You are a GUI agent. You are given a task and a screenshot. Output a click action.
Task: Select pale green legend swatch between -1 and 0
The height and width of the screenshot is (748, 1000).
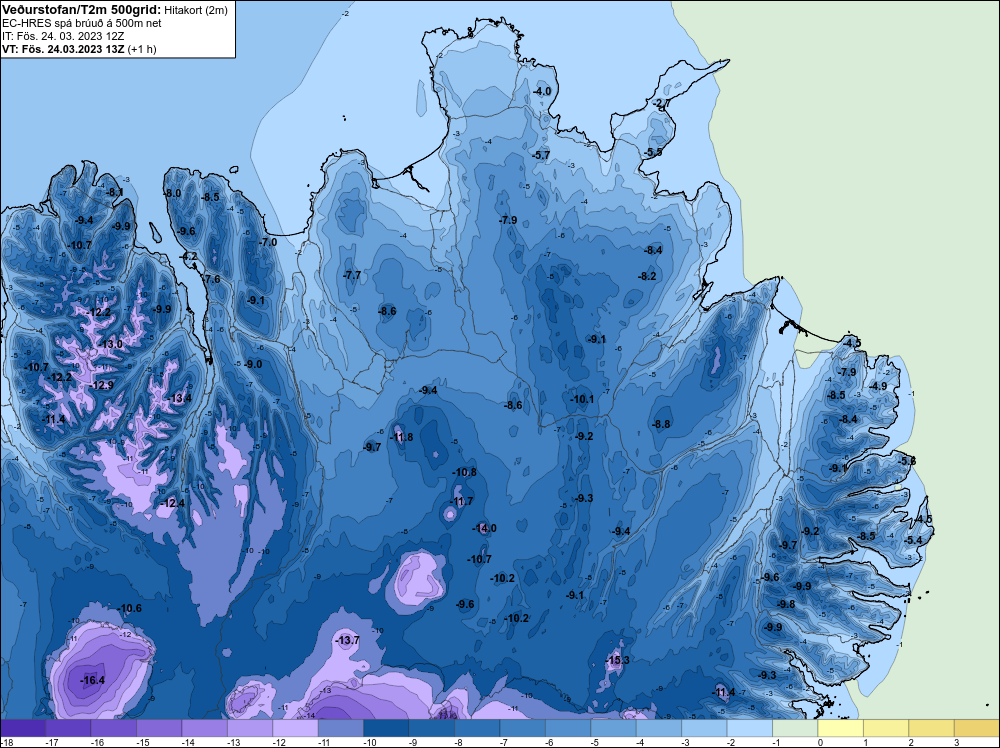tap(795, 728)
